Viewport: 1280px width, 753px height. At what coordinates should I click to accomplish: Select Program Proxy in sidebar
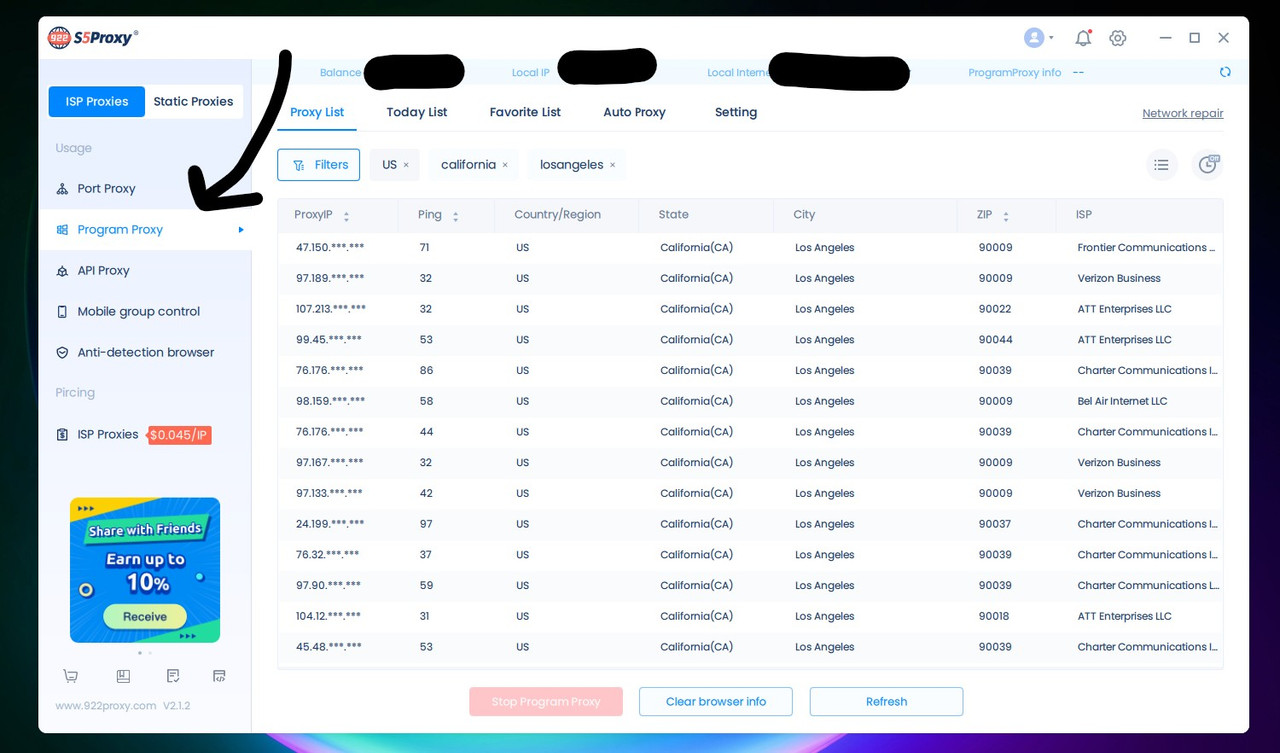pos(145,229)
